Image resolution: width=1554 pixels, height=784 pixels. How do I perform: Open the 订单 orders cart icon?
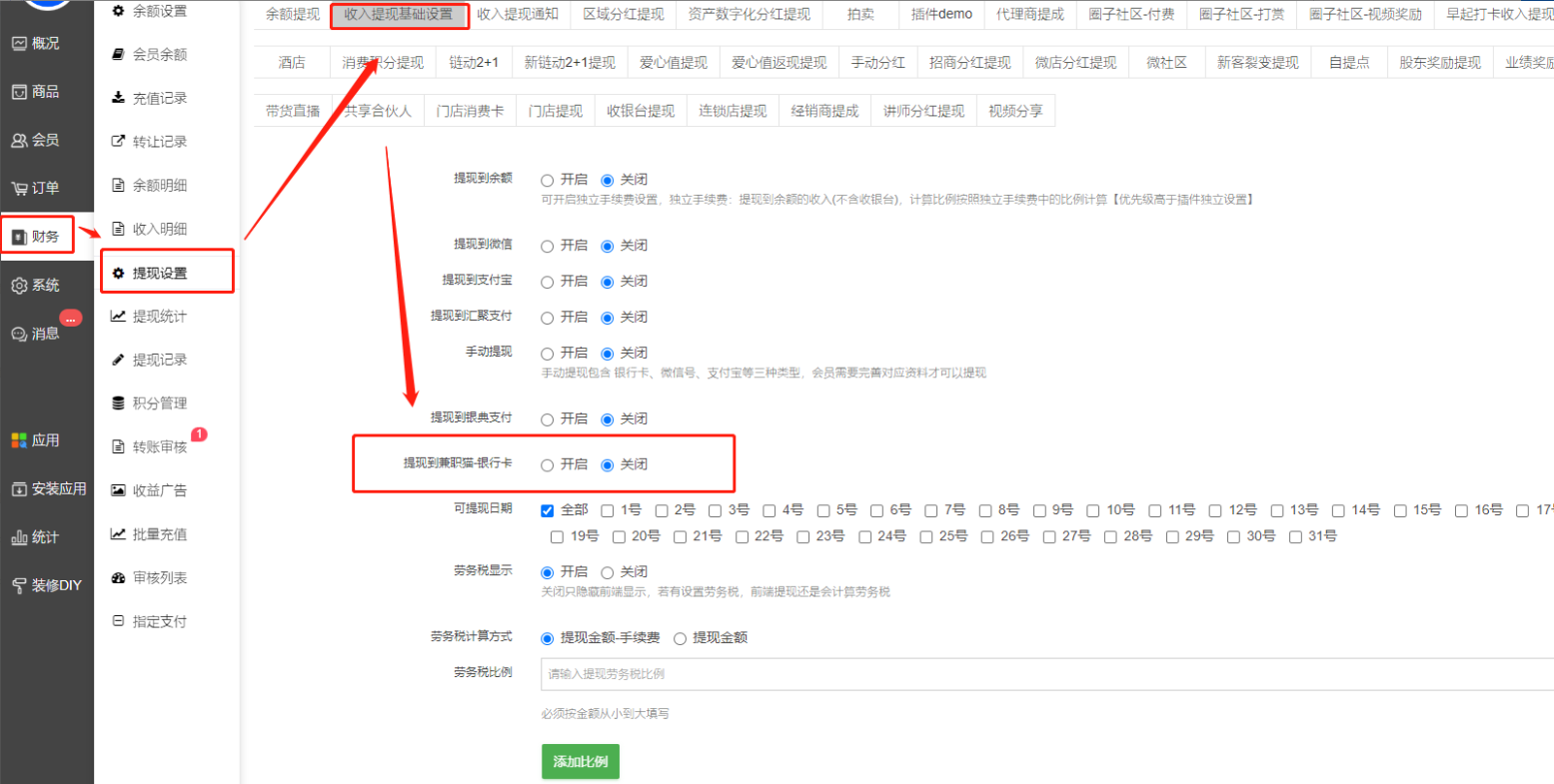pyautogui.click(x=19, y=189)
